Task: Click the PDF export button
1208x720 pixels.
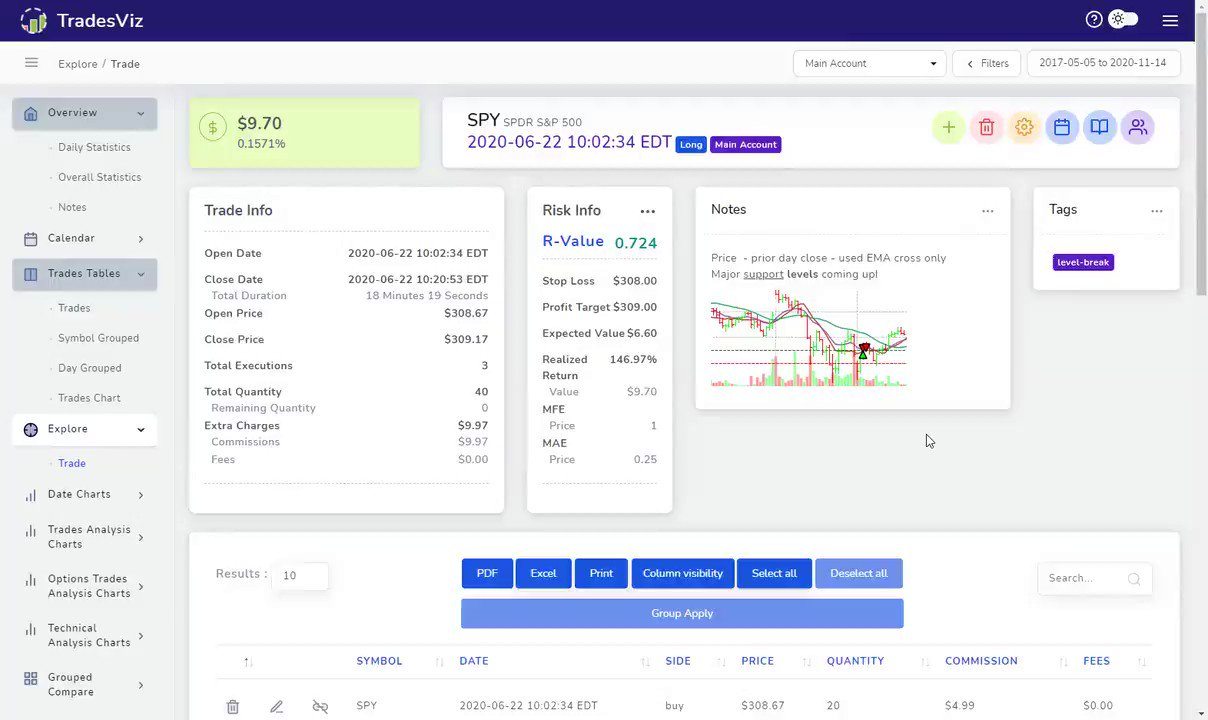Action: pos(487,573)
